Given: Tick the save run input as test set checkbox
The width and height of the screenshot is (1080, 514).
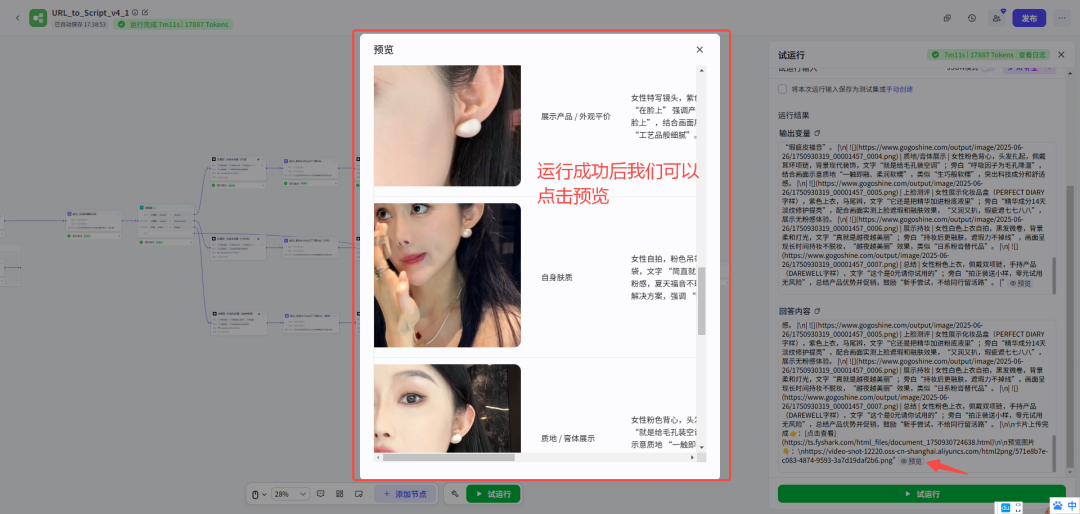Looking at the screenshot, I should [782, 89].
